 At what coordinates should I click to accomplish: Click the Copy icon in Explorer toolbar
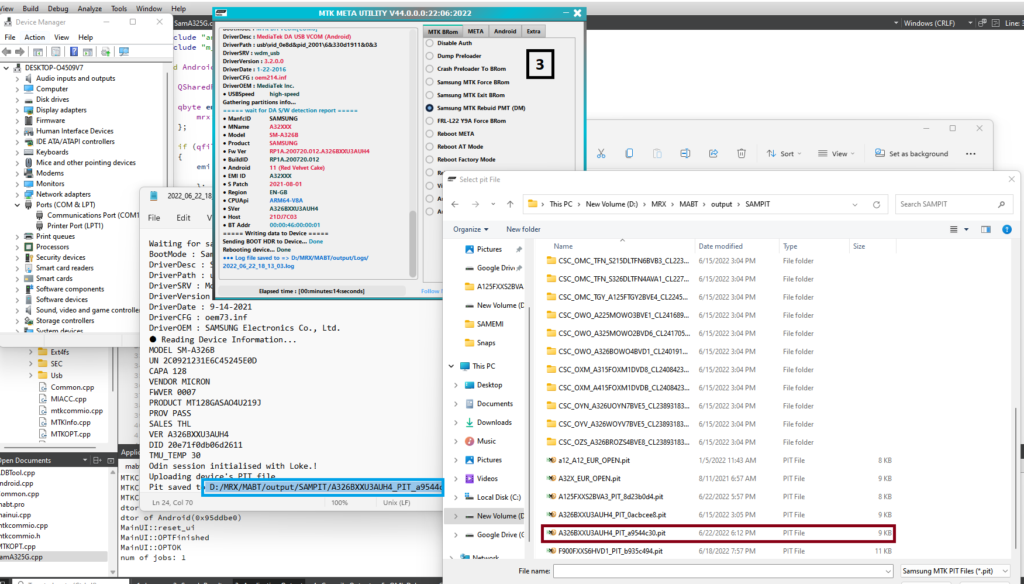[x=629, y=154]
